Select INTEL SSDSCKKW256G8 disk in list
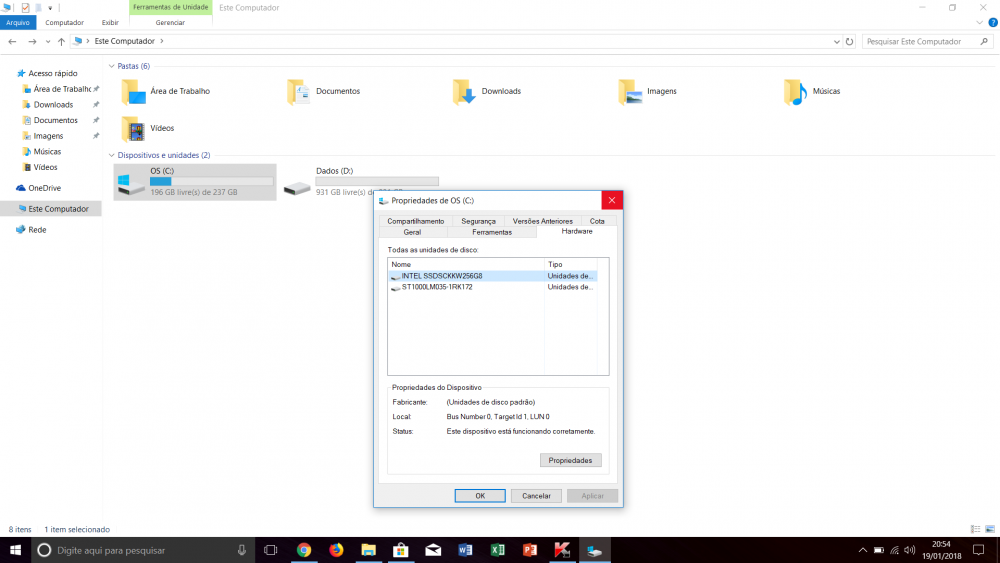This screenshot has width=1000, height=563. (x=441, y=276)
